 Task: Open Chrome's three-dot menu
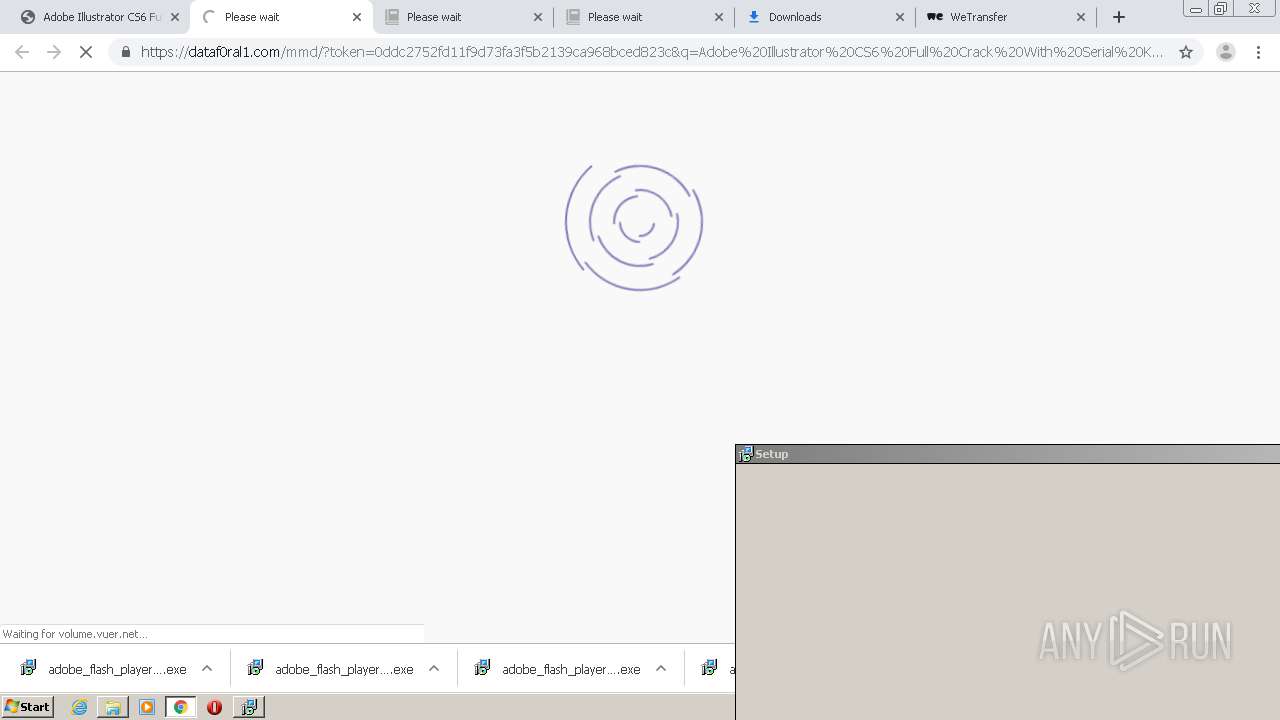(1259, 52)
